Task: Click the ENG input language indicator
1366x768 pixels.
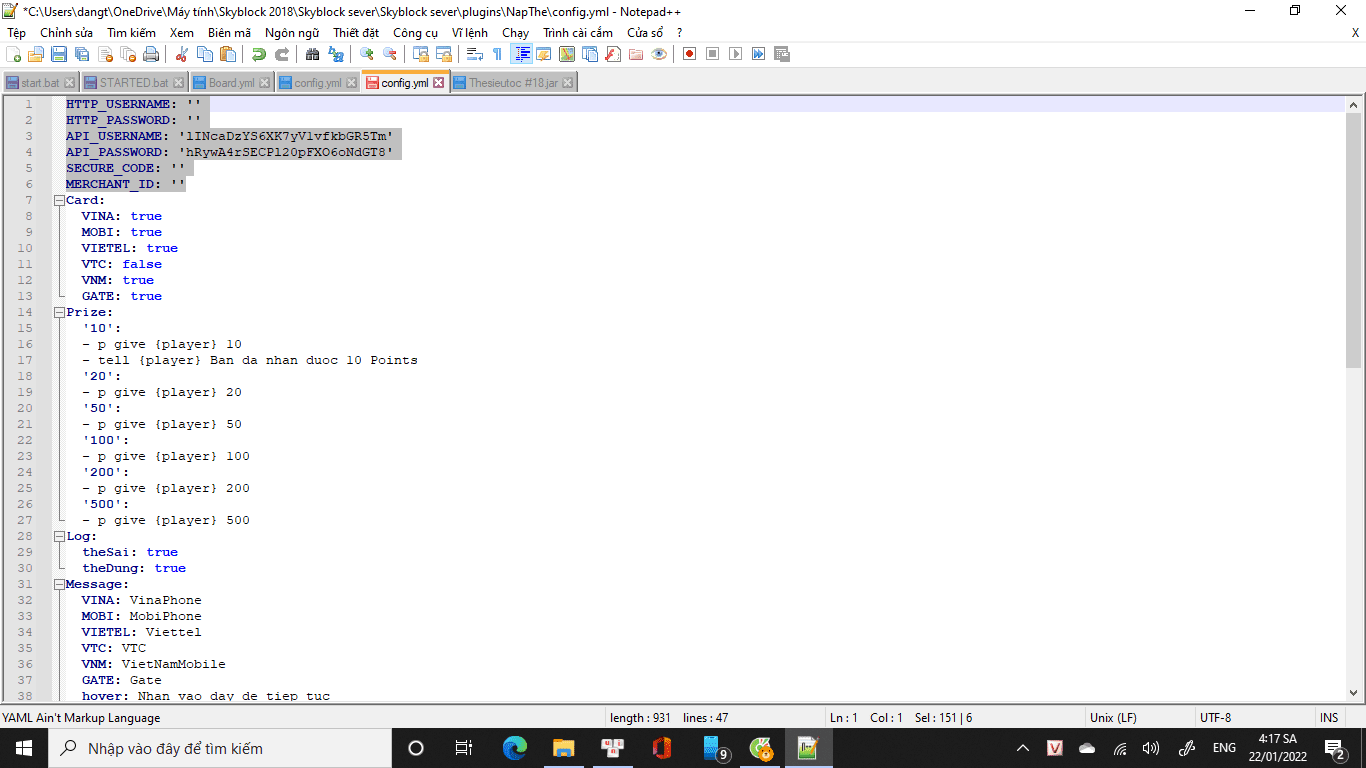Action: (1224, 748)
